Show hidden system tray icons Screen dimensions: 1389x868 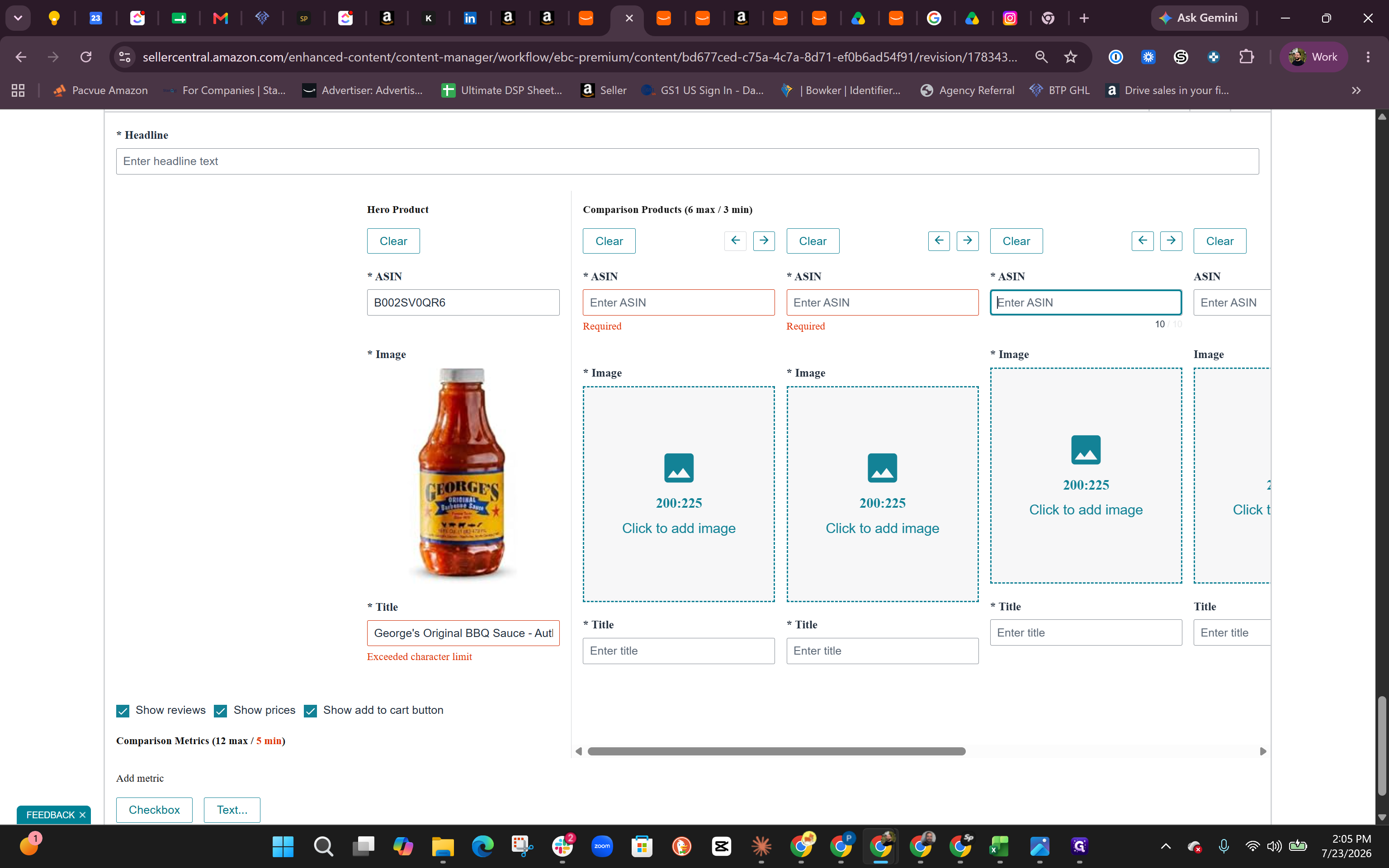pyautogui.click(x=1166, y=846)
